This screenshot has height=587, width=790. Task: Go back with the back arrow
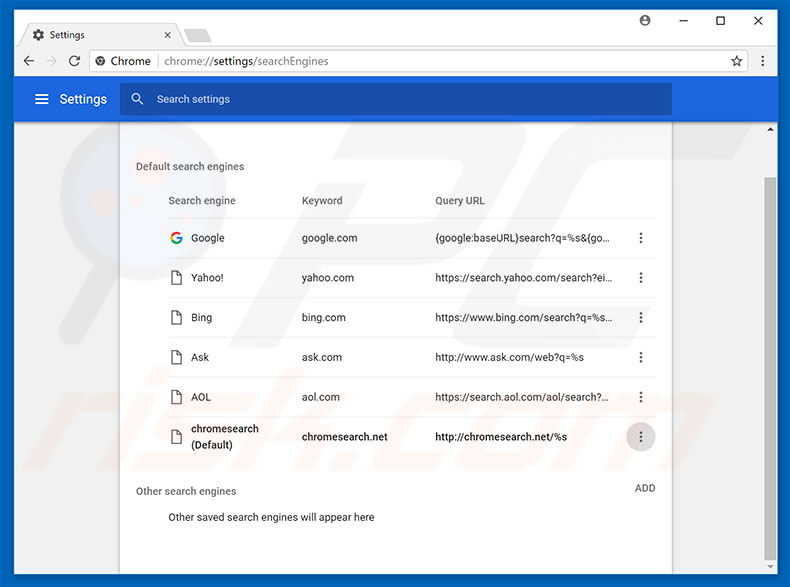tap(28, 61)
